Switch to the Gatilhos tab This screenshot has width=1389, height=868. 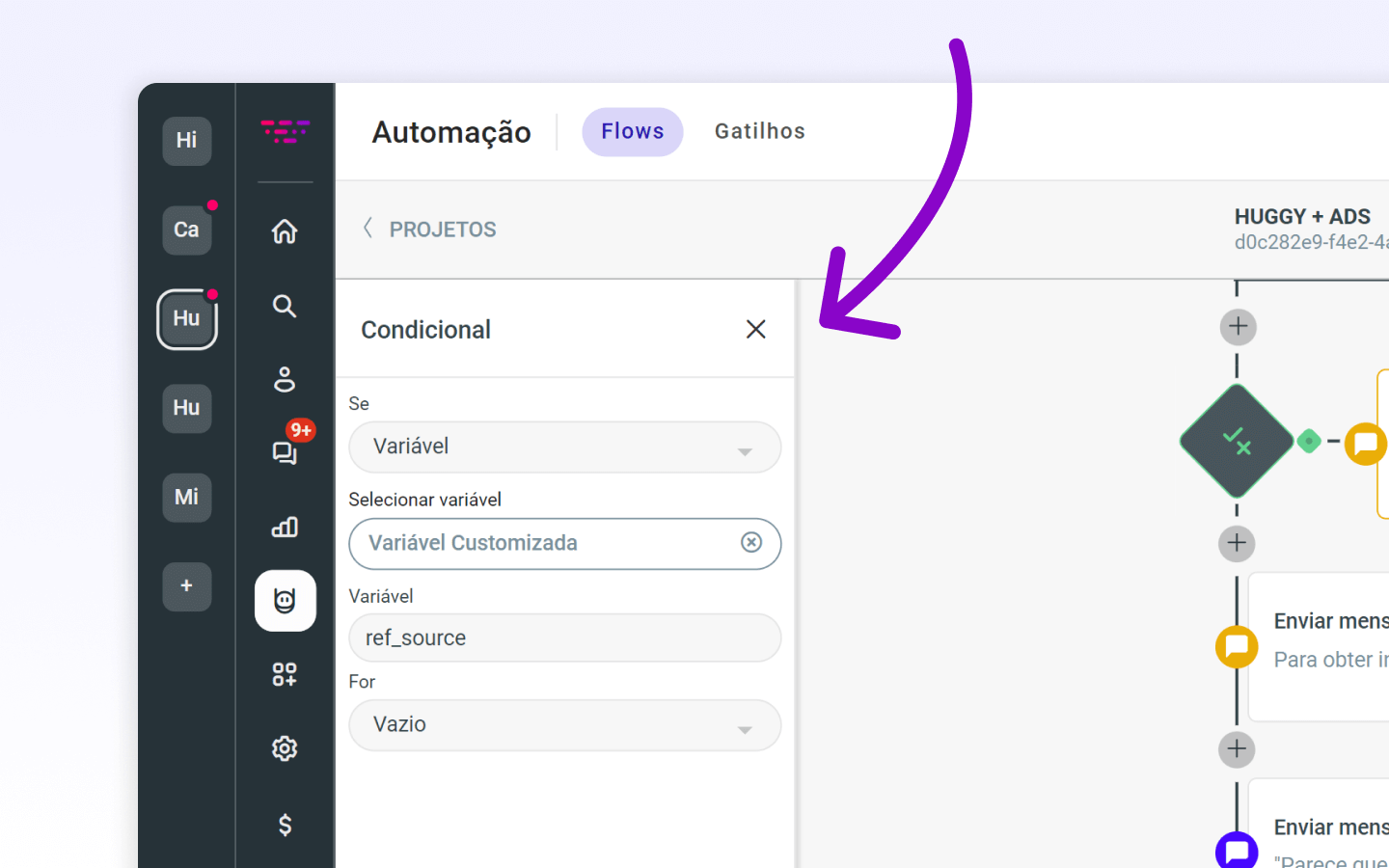(x=760, y=132)
